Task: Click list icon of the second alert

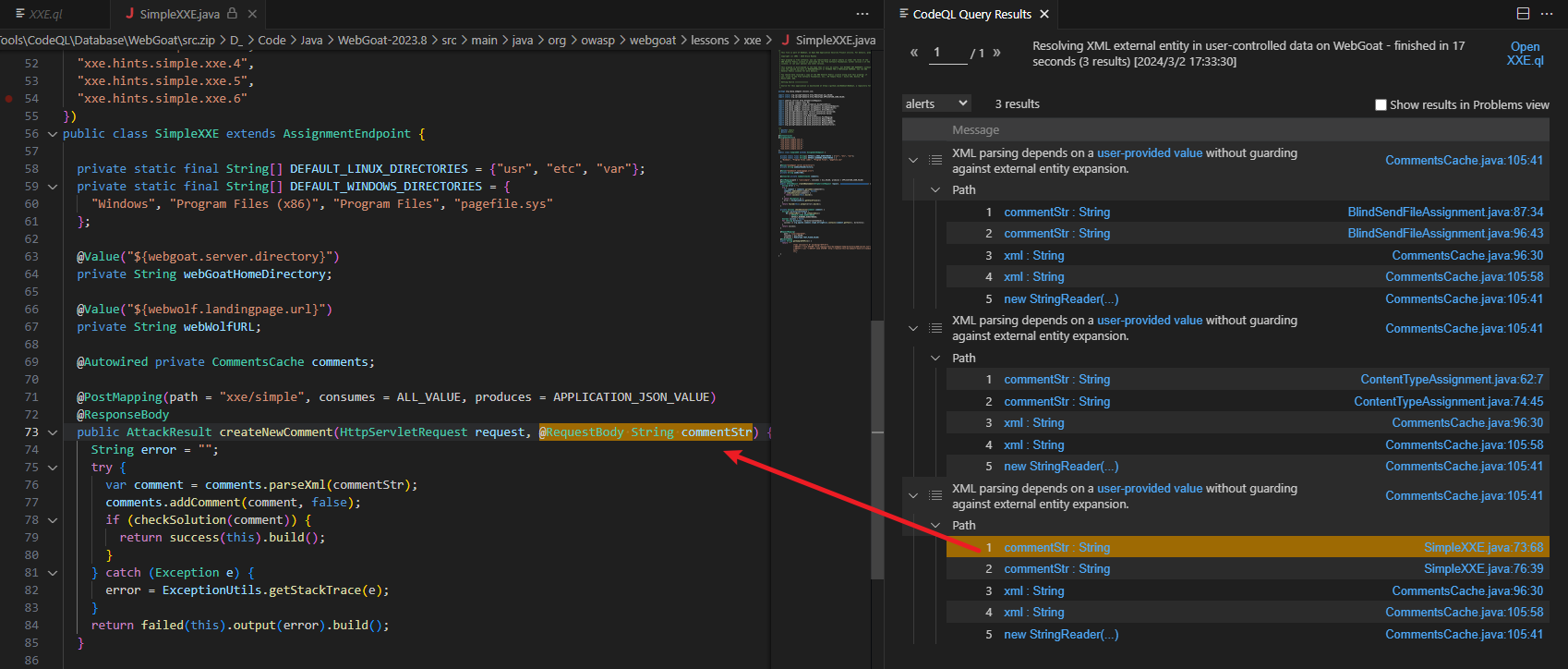Action: pos(935,328)
